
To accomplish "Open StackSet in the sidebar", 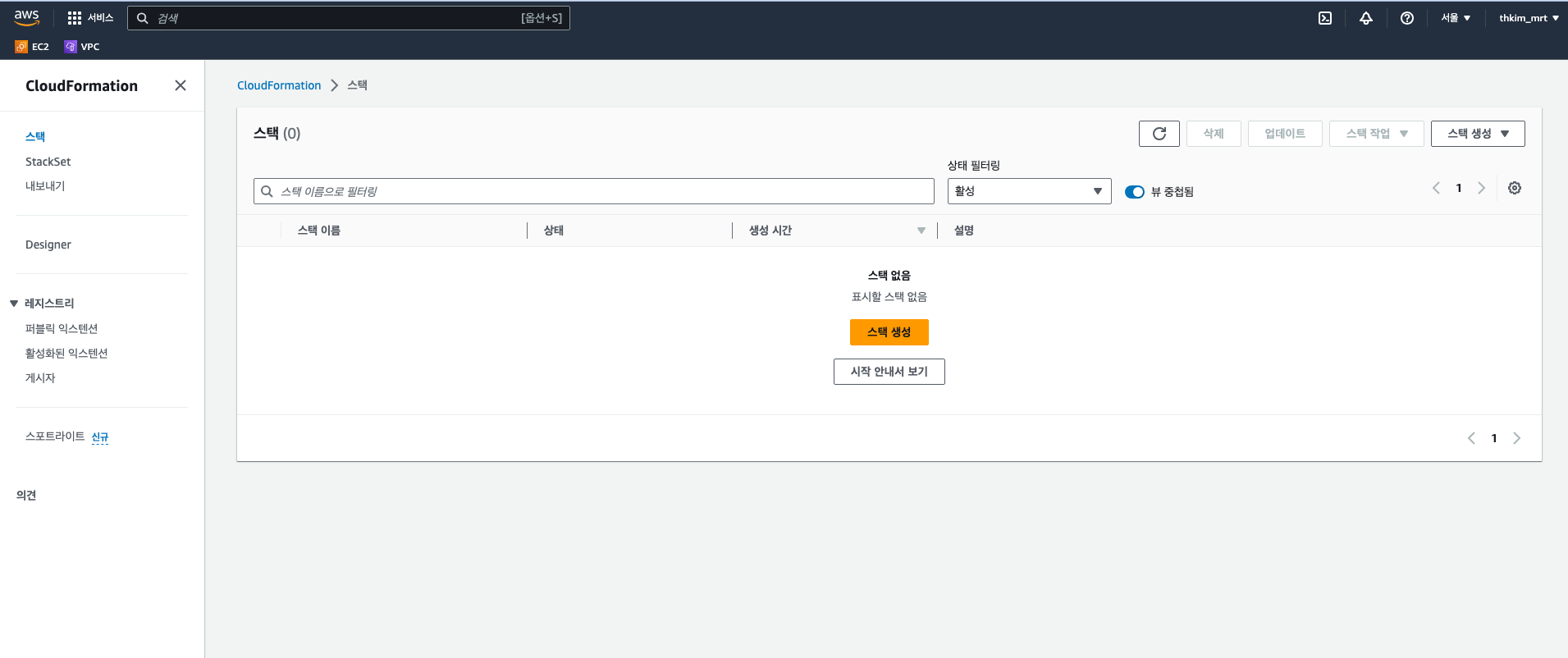I will (x=48, y=162).
